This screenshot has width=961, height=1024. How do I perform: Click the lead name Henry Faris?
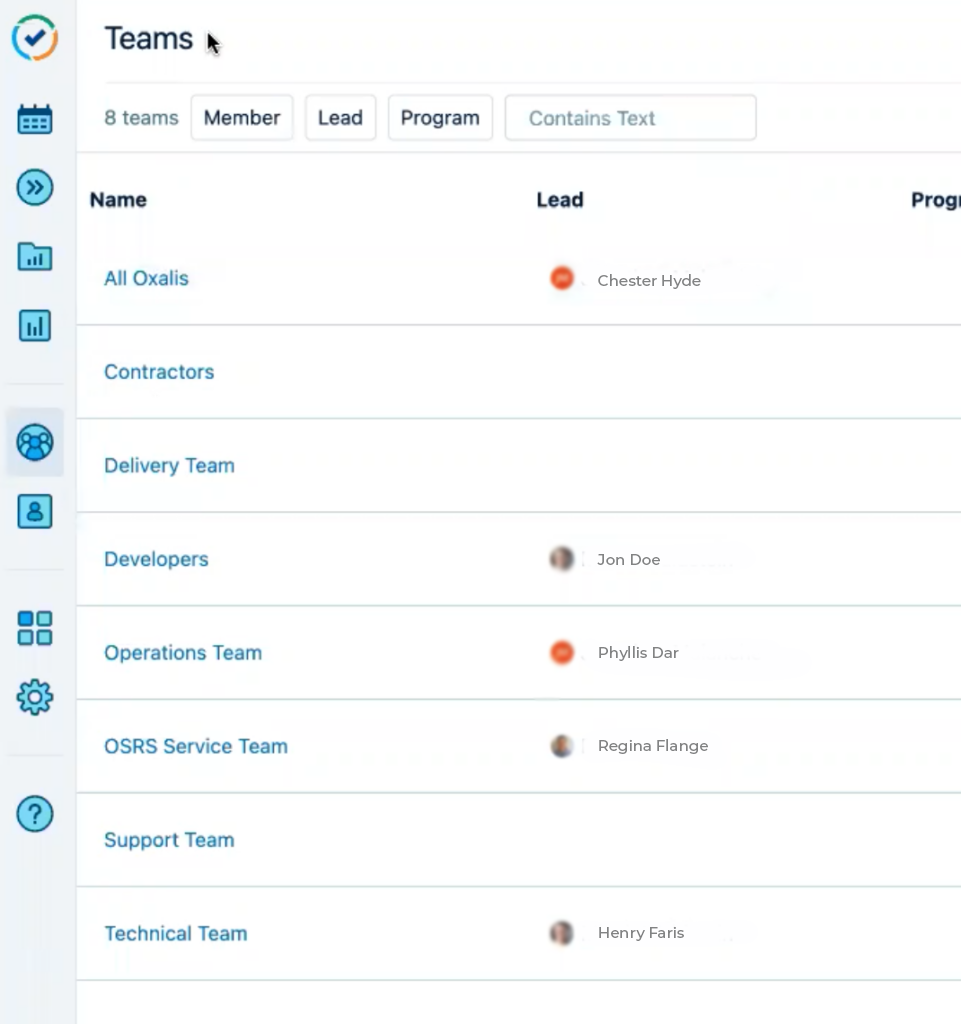pyautogui.click(x=641, y=933)
